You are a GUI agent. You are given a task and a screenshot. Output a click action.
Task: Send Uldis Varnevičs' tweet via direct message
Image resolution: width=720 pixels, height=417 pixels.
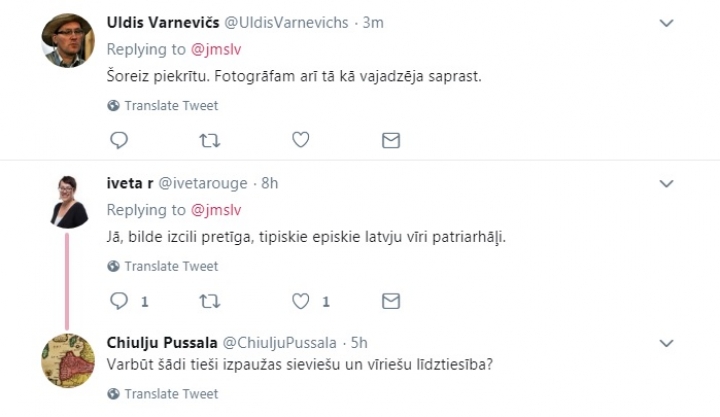pos(391,140)
